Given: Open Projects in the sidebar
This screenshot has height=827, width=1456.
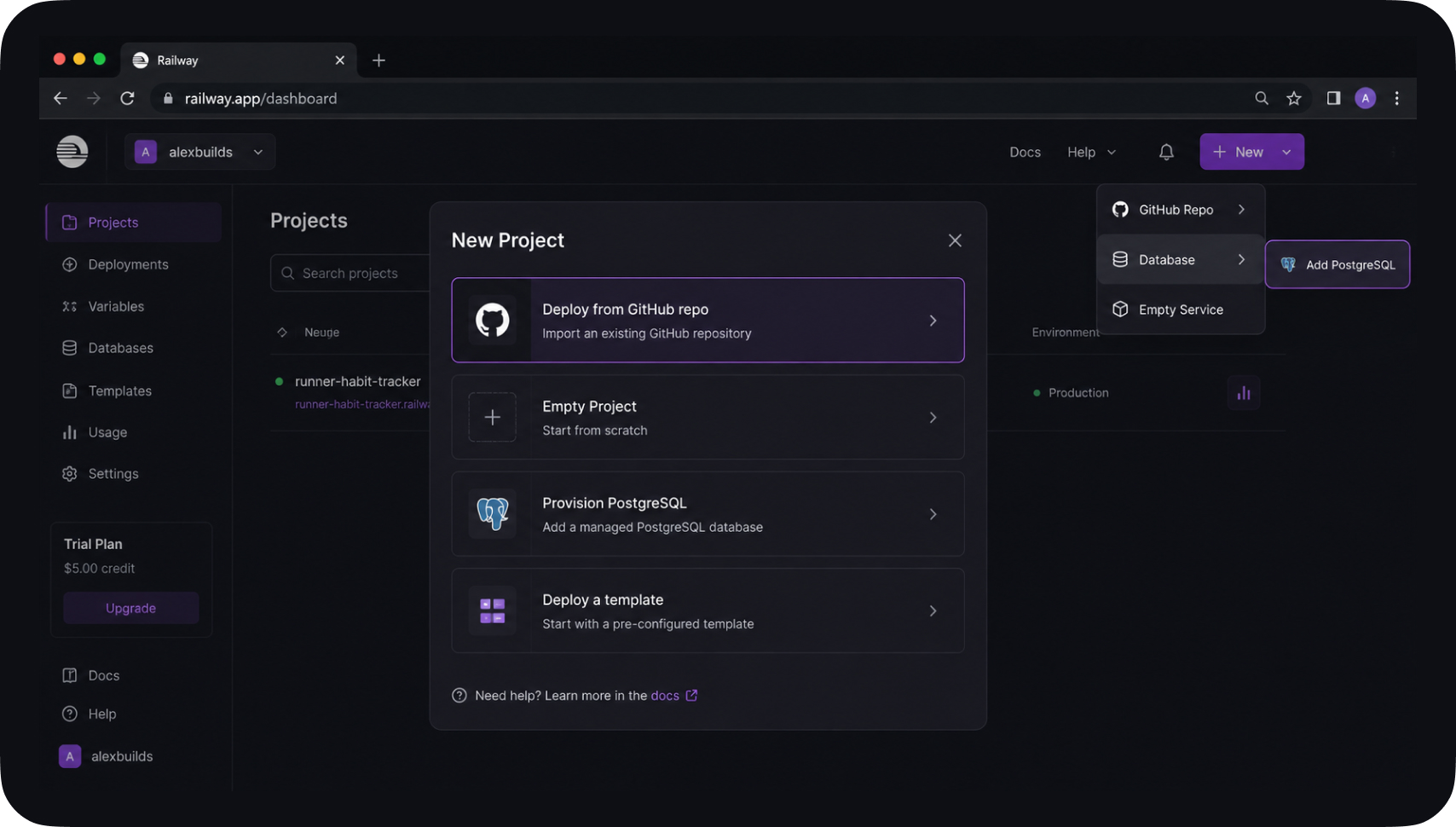Looking at the screenshot, I should pyautogui.click(x=134, y=223).
